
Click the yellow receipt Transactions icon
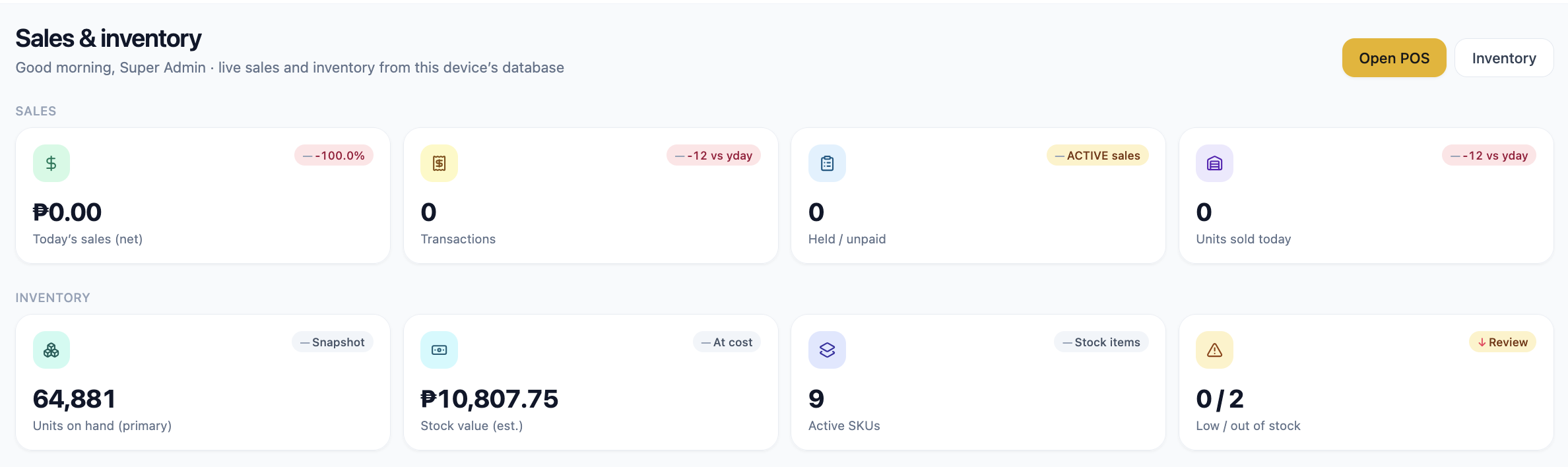tap(439, 163)
